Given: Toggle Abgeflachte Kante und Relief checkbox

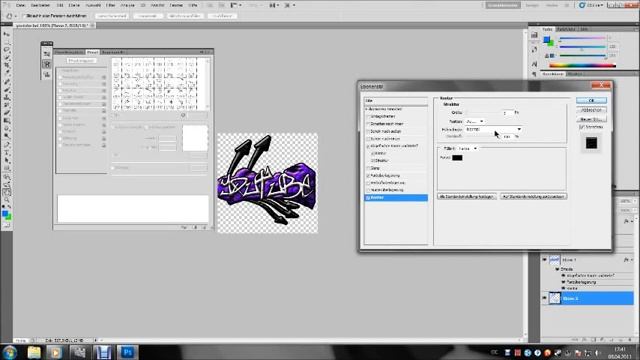Looking at the screenshot, I should [x=368, y=146].
